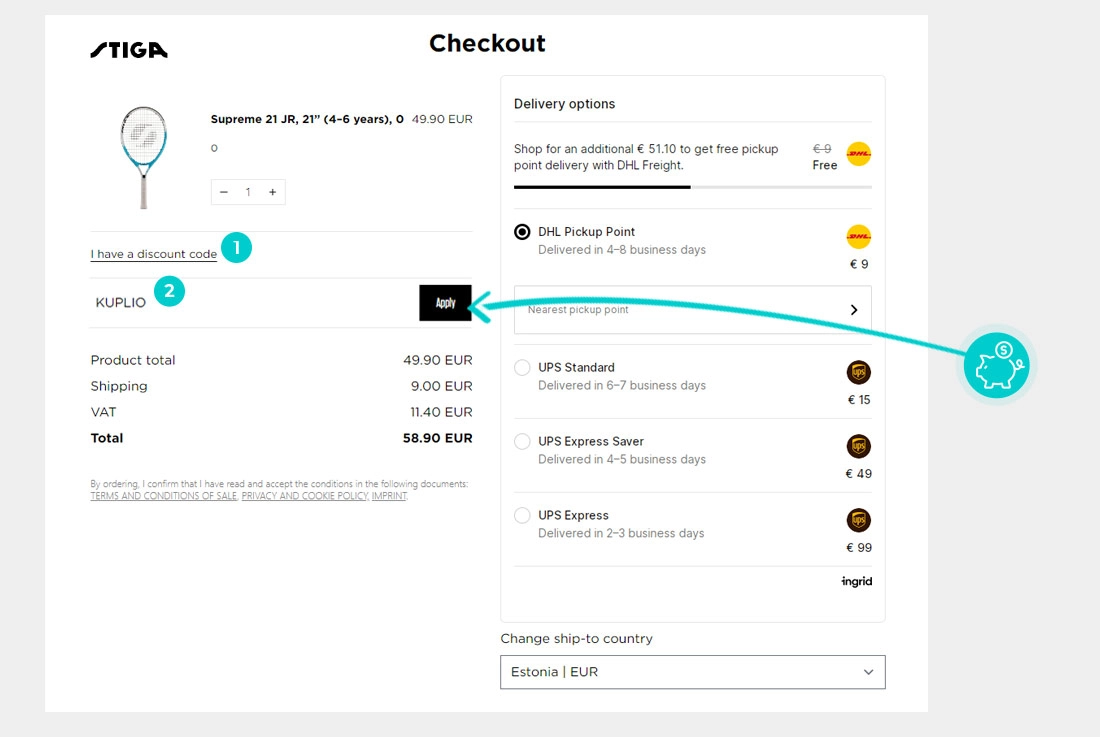This screenshot has width=1100, height=737.
Task: Increase racket quantity with plus button
Action: (272, 192)
